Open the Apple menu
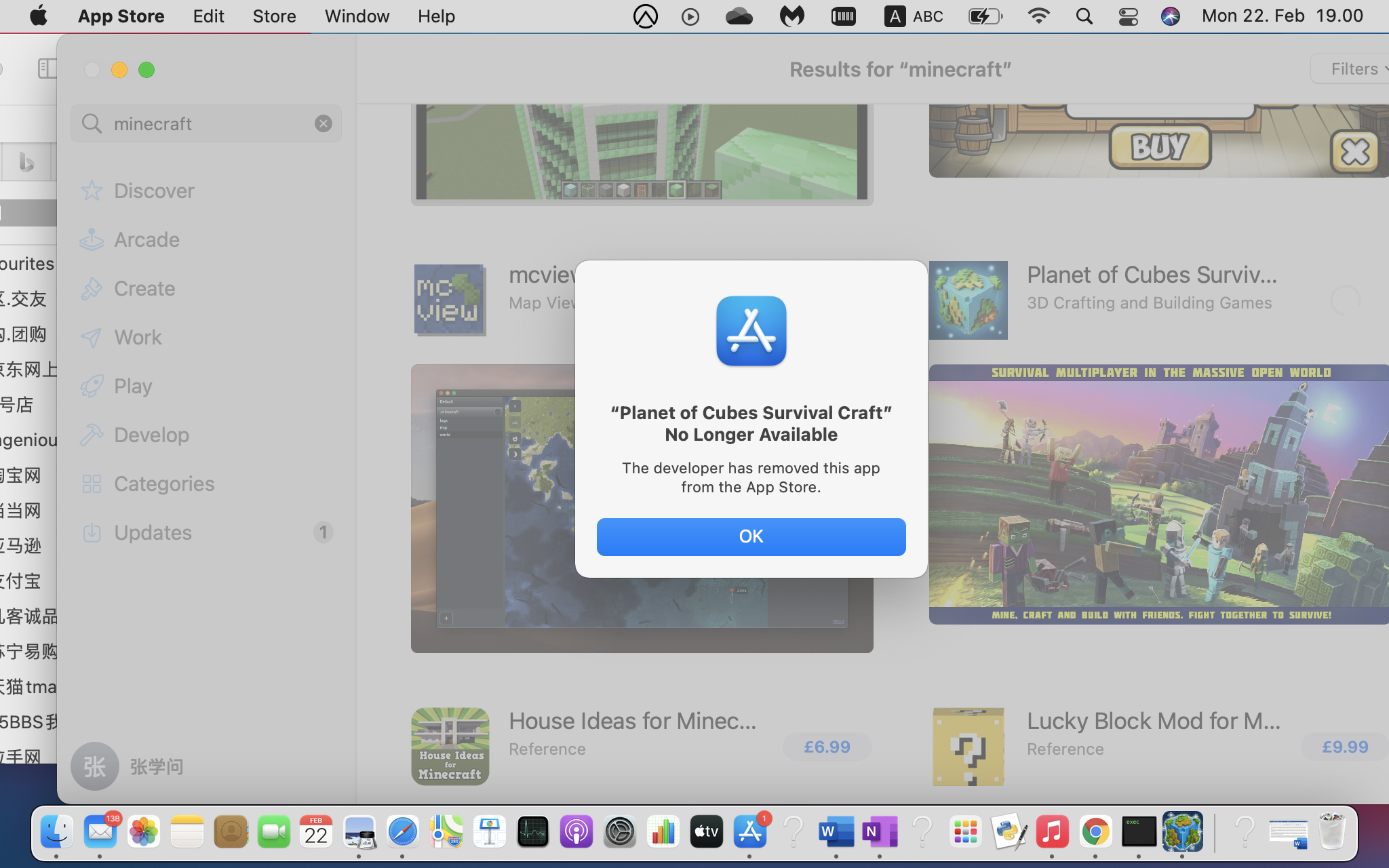 coord(39,16)
